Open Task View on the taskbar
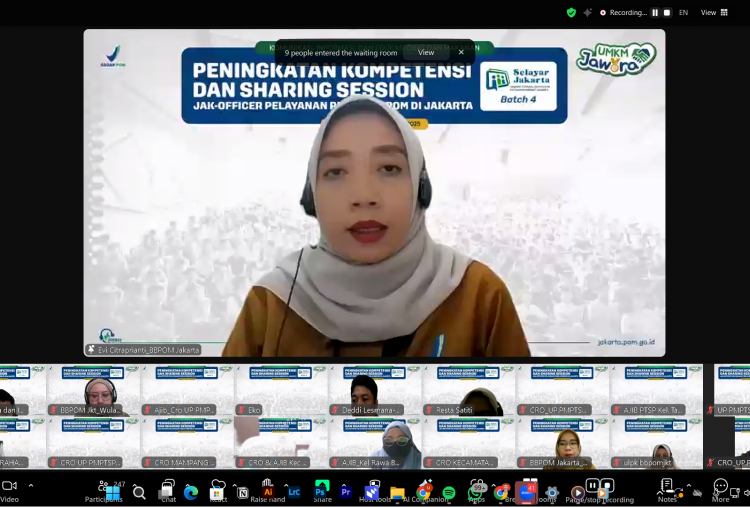This screenshot has height=507, width=750. (166, 491)
